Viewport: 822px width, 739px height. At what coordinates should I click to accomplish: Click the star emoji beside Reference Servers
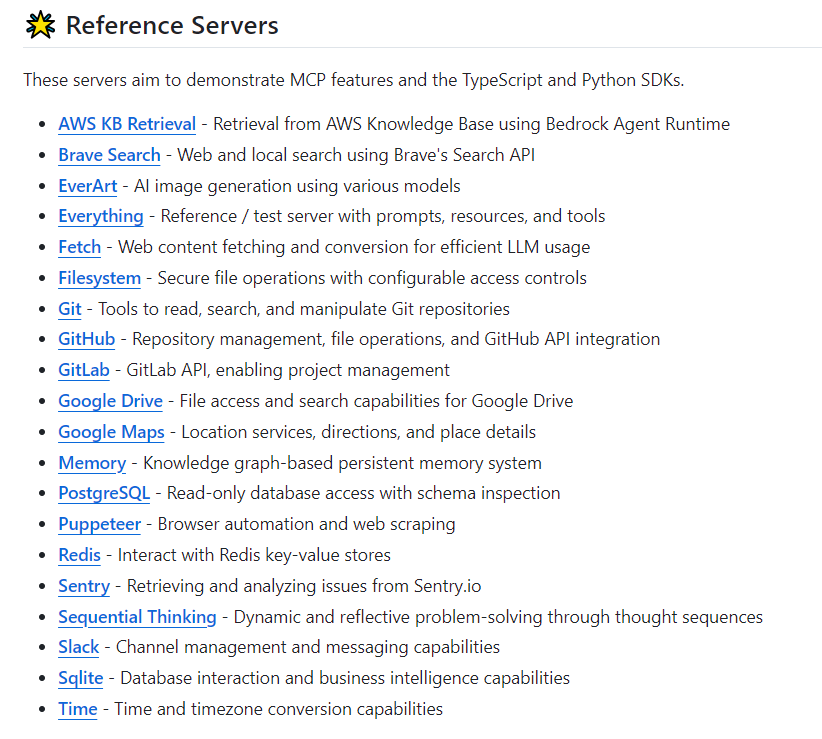[x=40, y=25]
